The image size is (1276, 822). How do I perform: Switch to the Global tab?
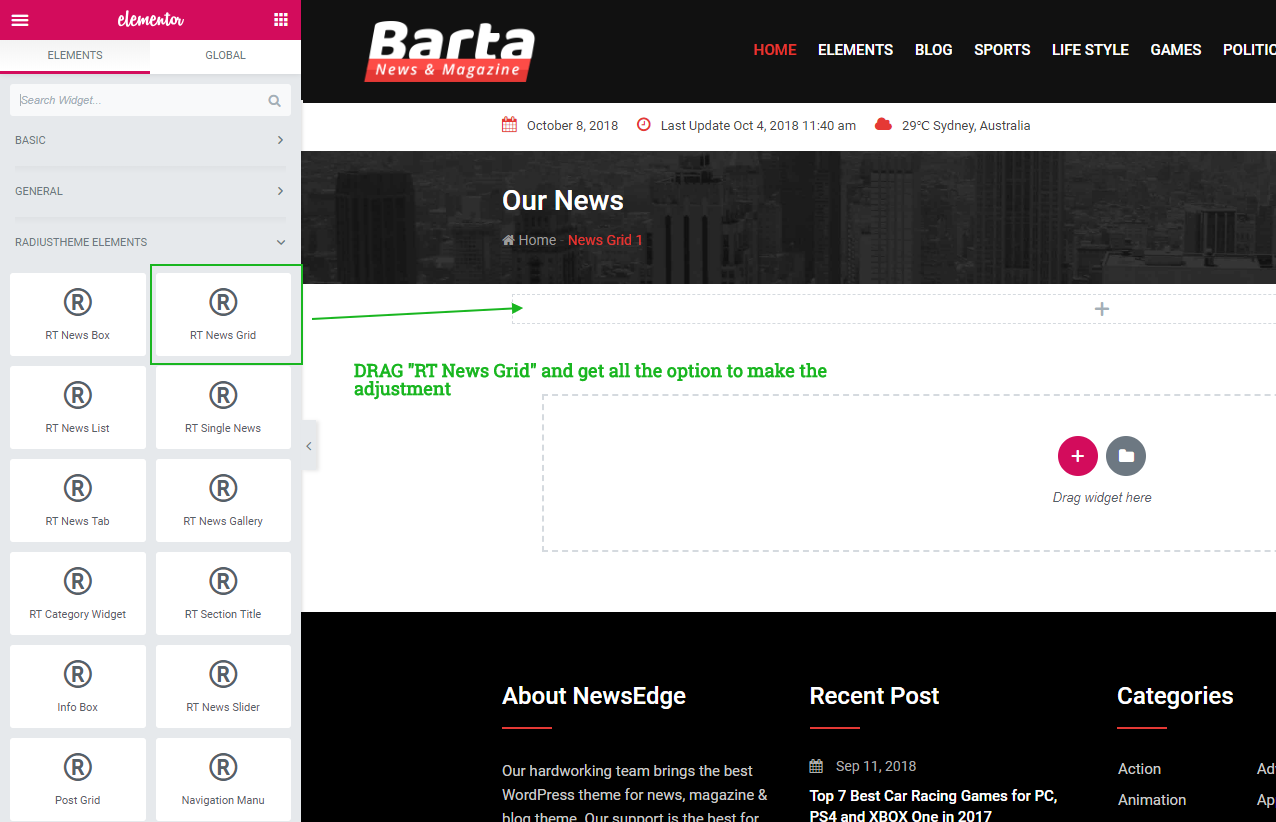[x=225, y=55]
